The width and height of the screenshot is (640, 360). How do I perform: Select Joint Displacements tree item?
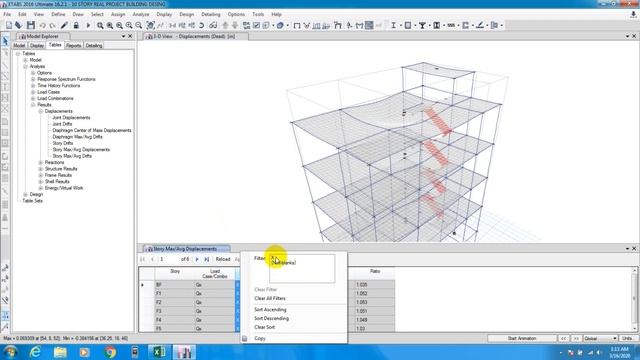pyautogui.click(x=71, y=118)
